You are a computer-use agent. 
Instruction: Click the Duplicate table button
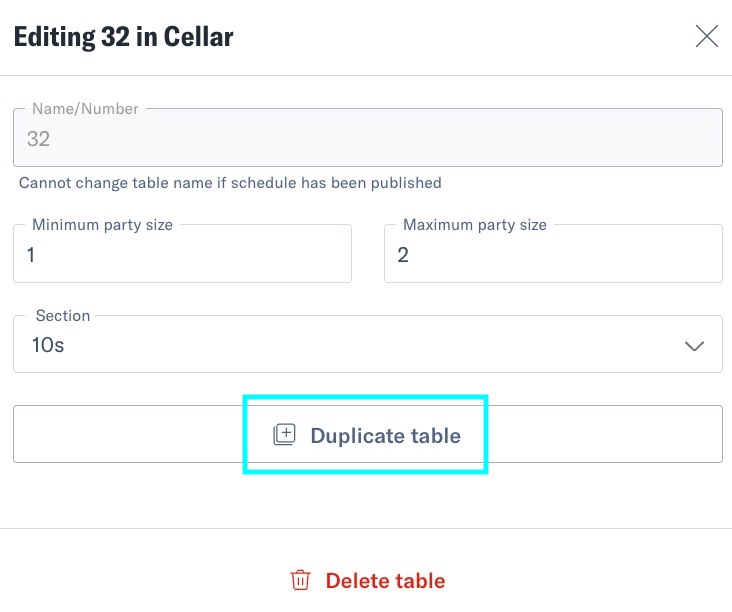click(368, 434)
